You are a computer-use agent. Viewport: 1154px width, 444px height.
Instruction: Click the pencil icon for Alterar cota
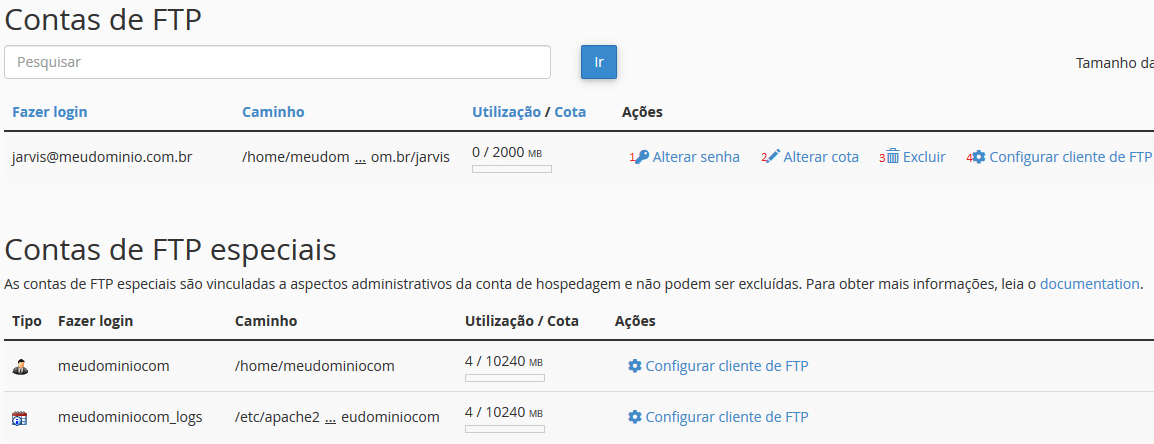tap(773, 157)
